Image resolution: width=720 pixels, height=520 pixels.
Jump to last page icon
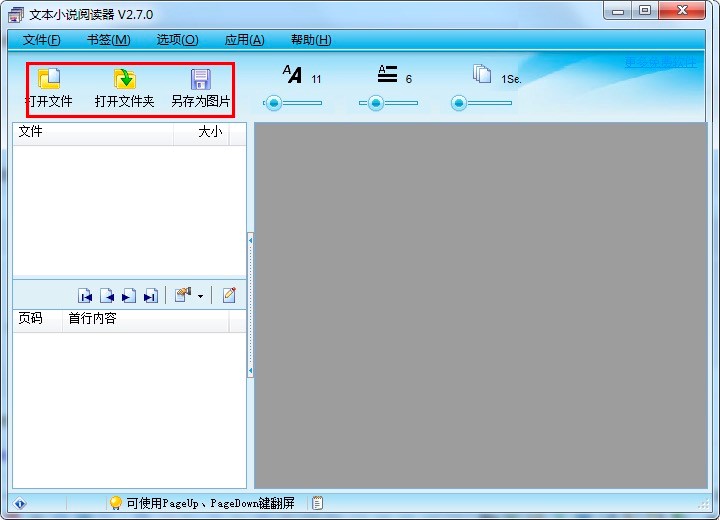(x=151, y=296)
